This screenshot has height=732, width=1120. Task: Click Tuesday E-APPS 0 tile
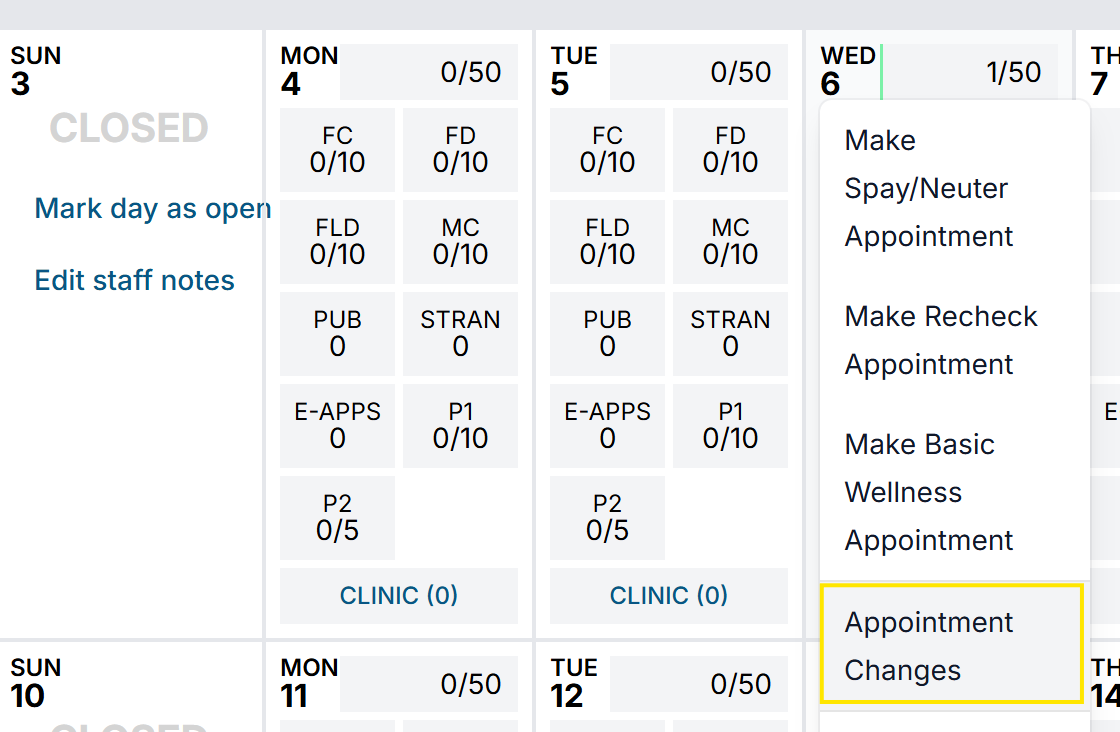click(x=607, y=426)
